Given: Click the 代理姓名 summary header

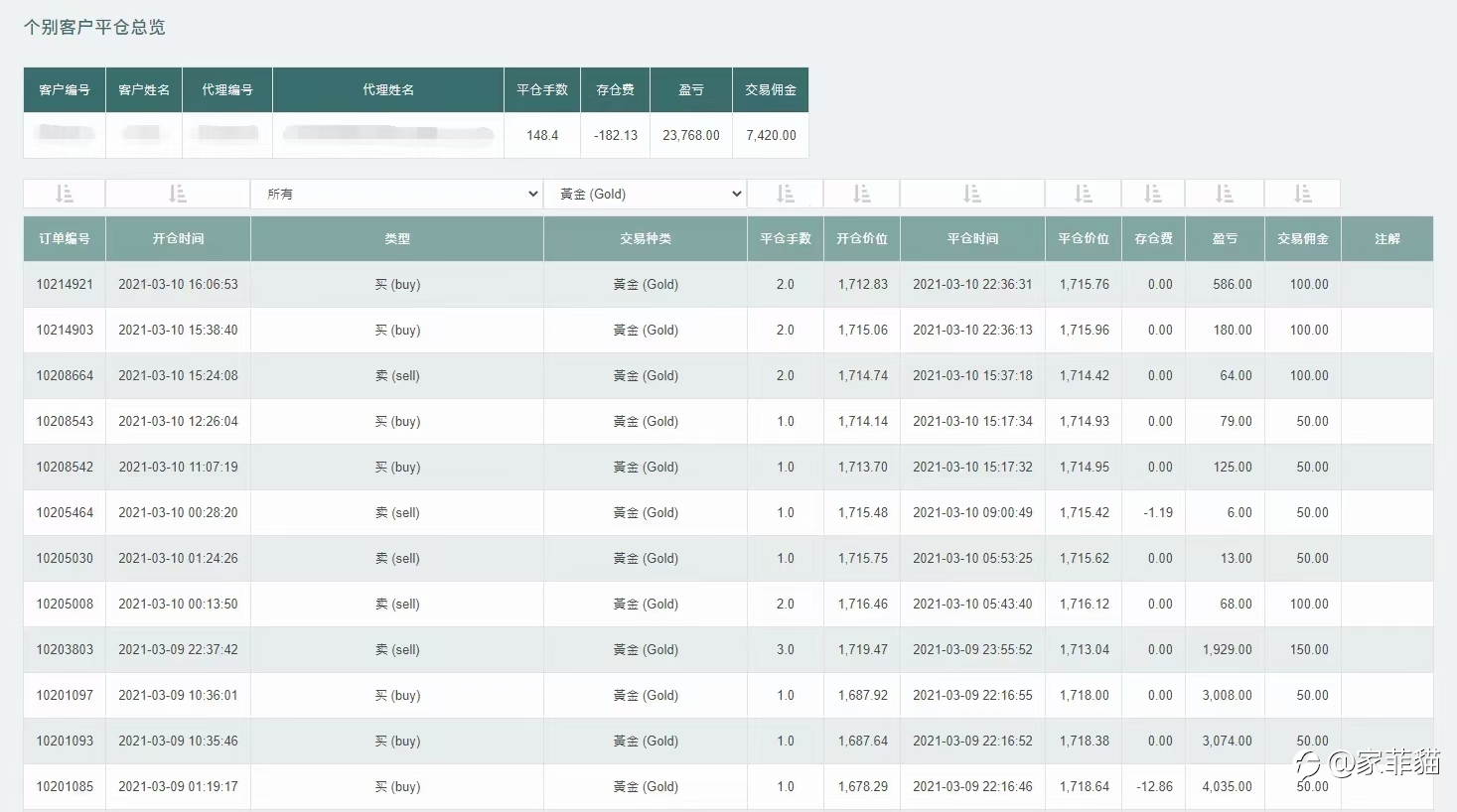Looking at the screenshot, I should point(388,89).
